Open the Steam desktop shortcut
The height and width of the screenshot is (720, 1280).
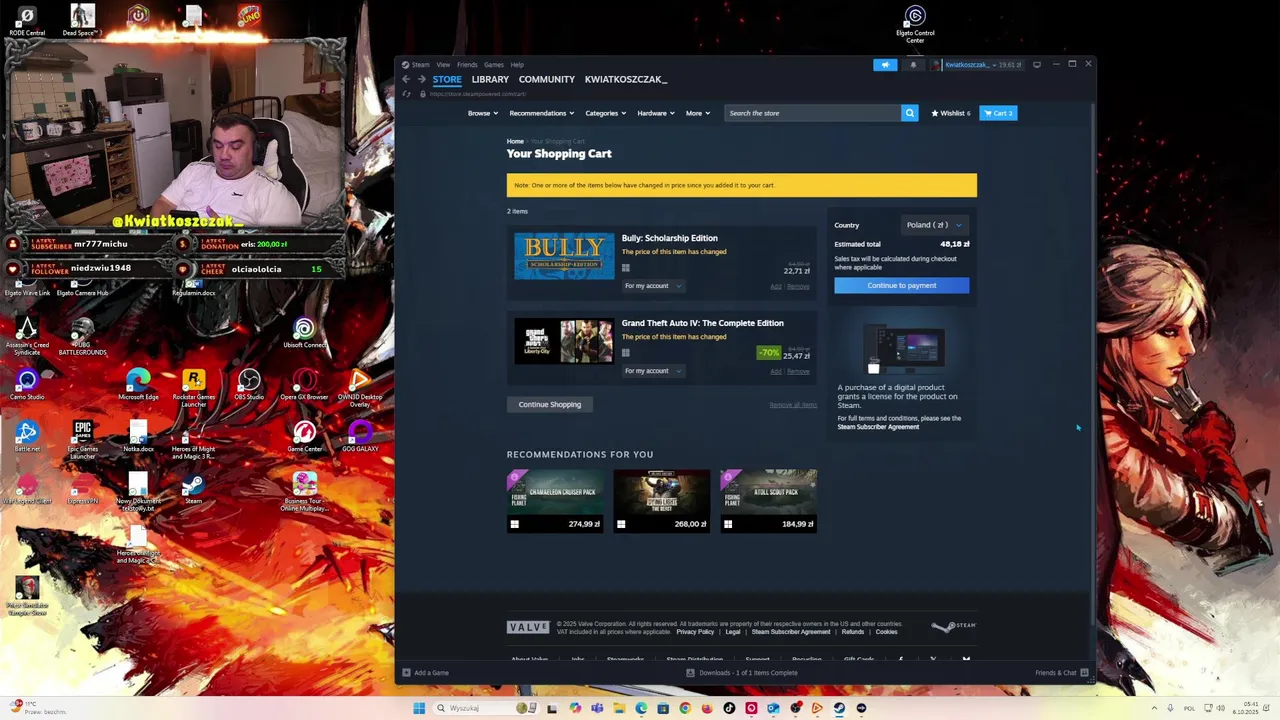pyautogui.click(x=194, y=489)
